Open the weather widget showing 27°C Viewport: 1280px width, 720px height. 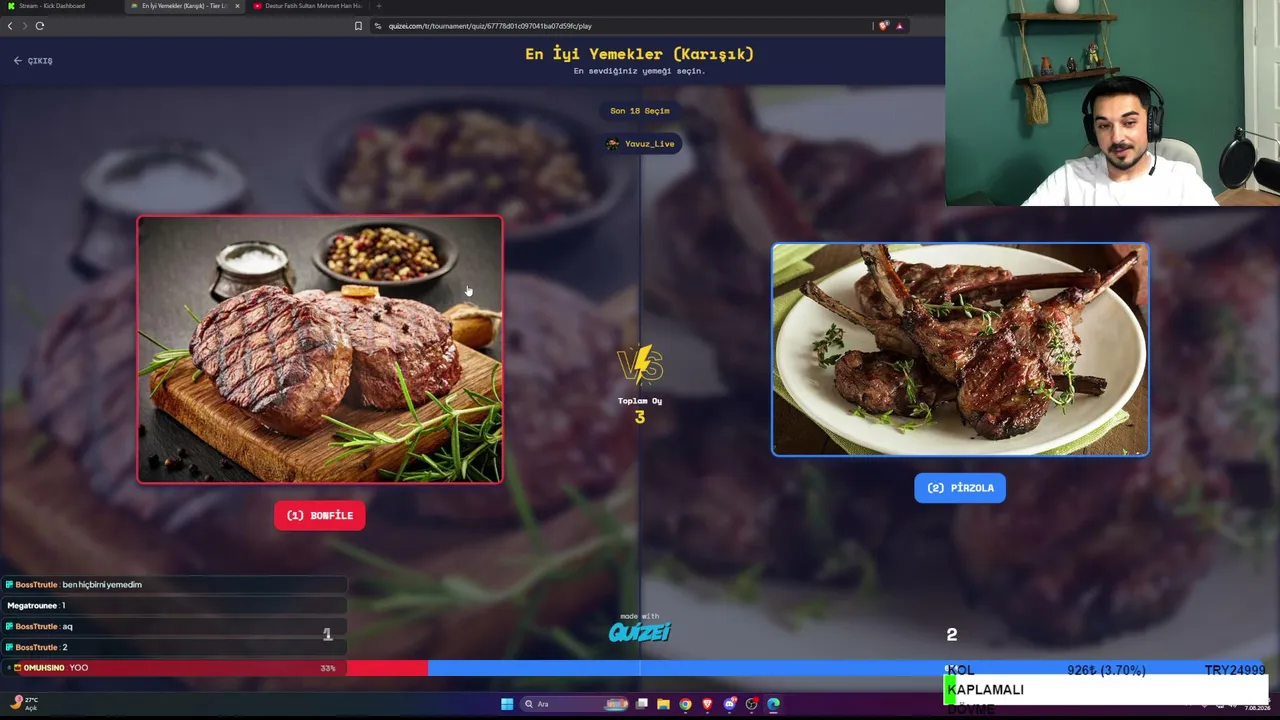24,703
